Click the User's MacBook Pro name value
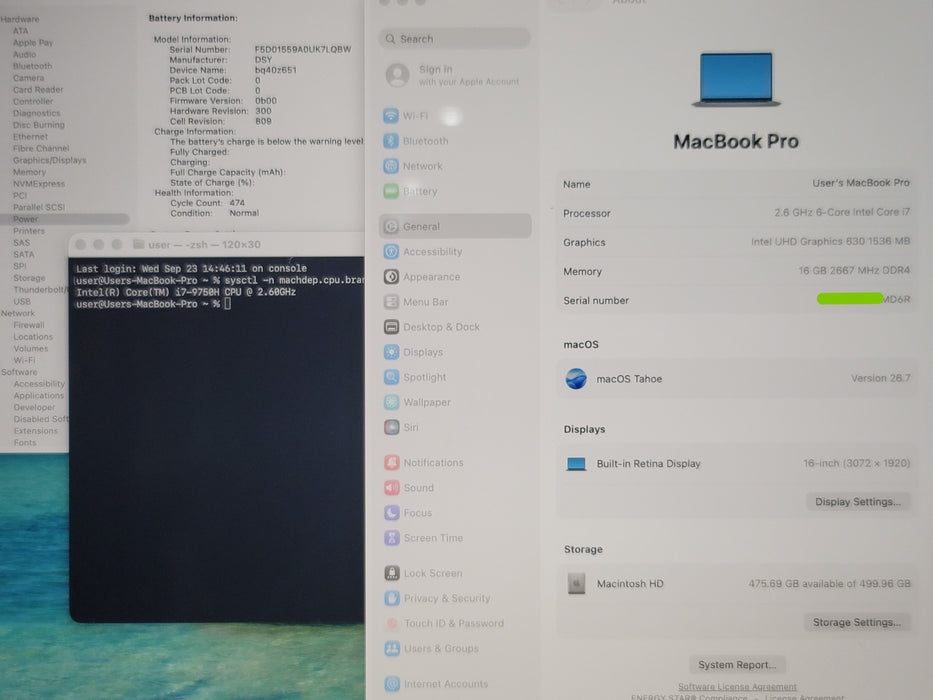 click(x=861, y=183)
